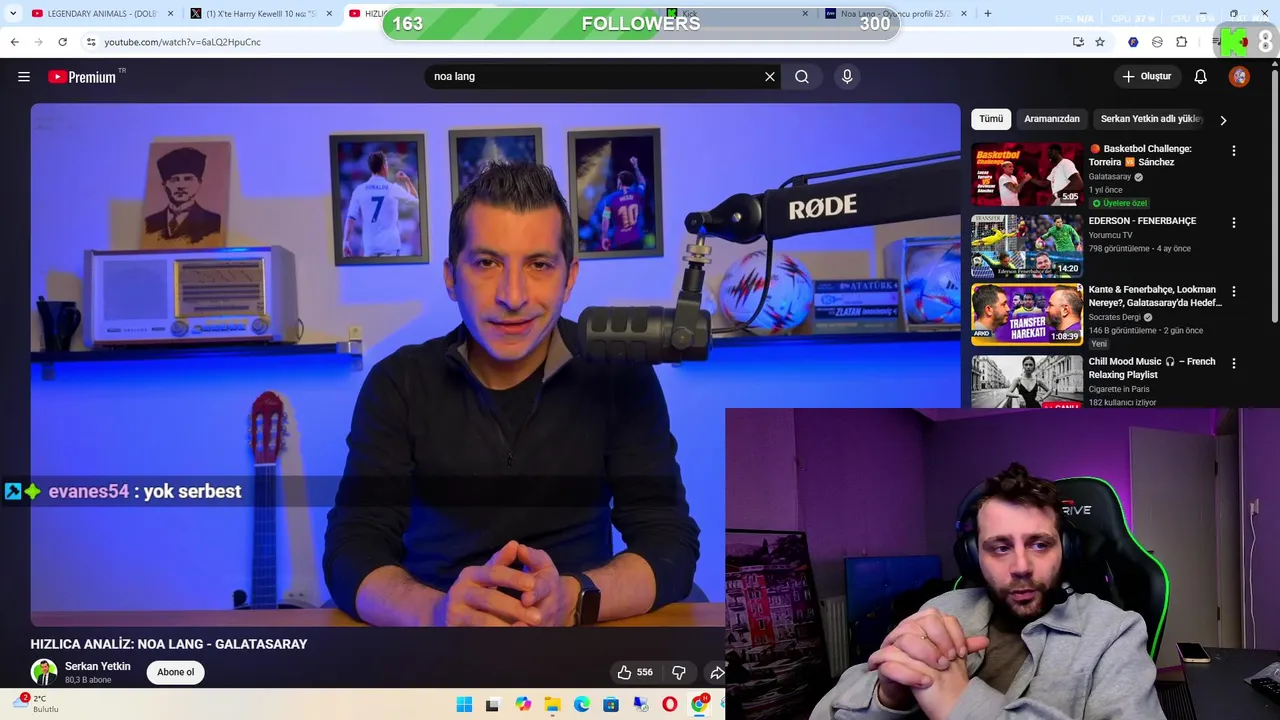Open Serkan Yetkin channel avatar
The width and height of the screenshot is (1280, 720).
coord(43,672)
